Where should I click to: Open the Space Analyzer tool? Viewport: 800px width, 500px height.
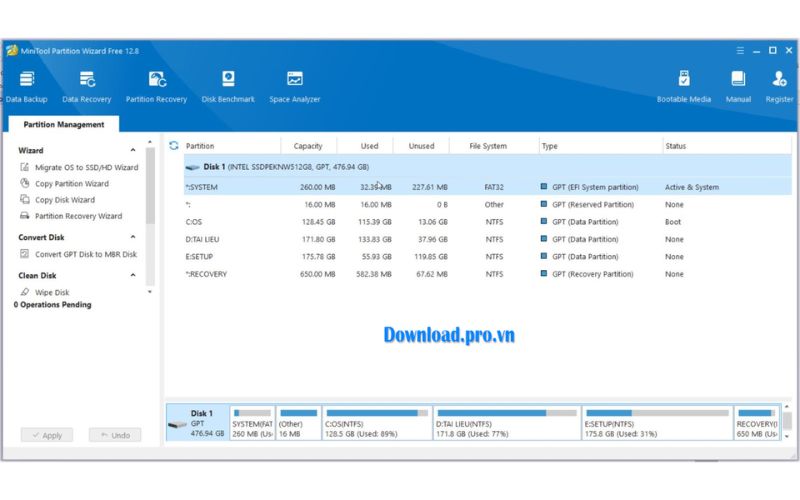[x=294, y=85]
